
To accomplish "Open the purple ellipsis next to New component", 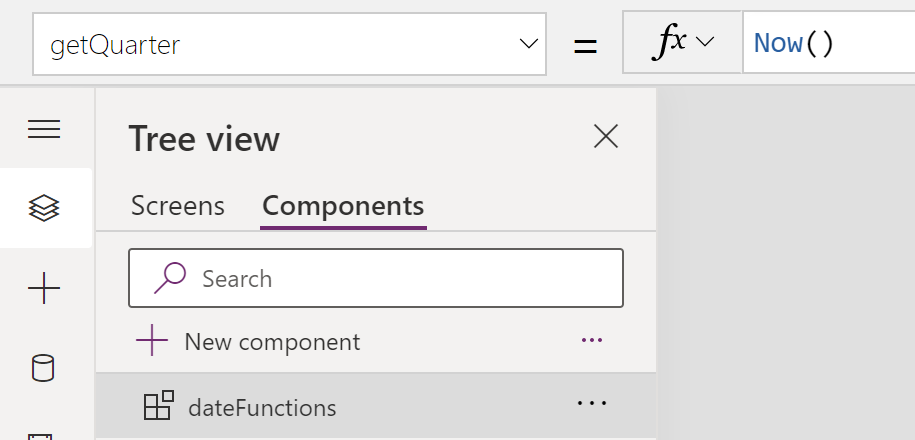I will 592,340.
